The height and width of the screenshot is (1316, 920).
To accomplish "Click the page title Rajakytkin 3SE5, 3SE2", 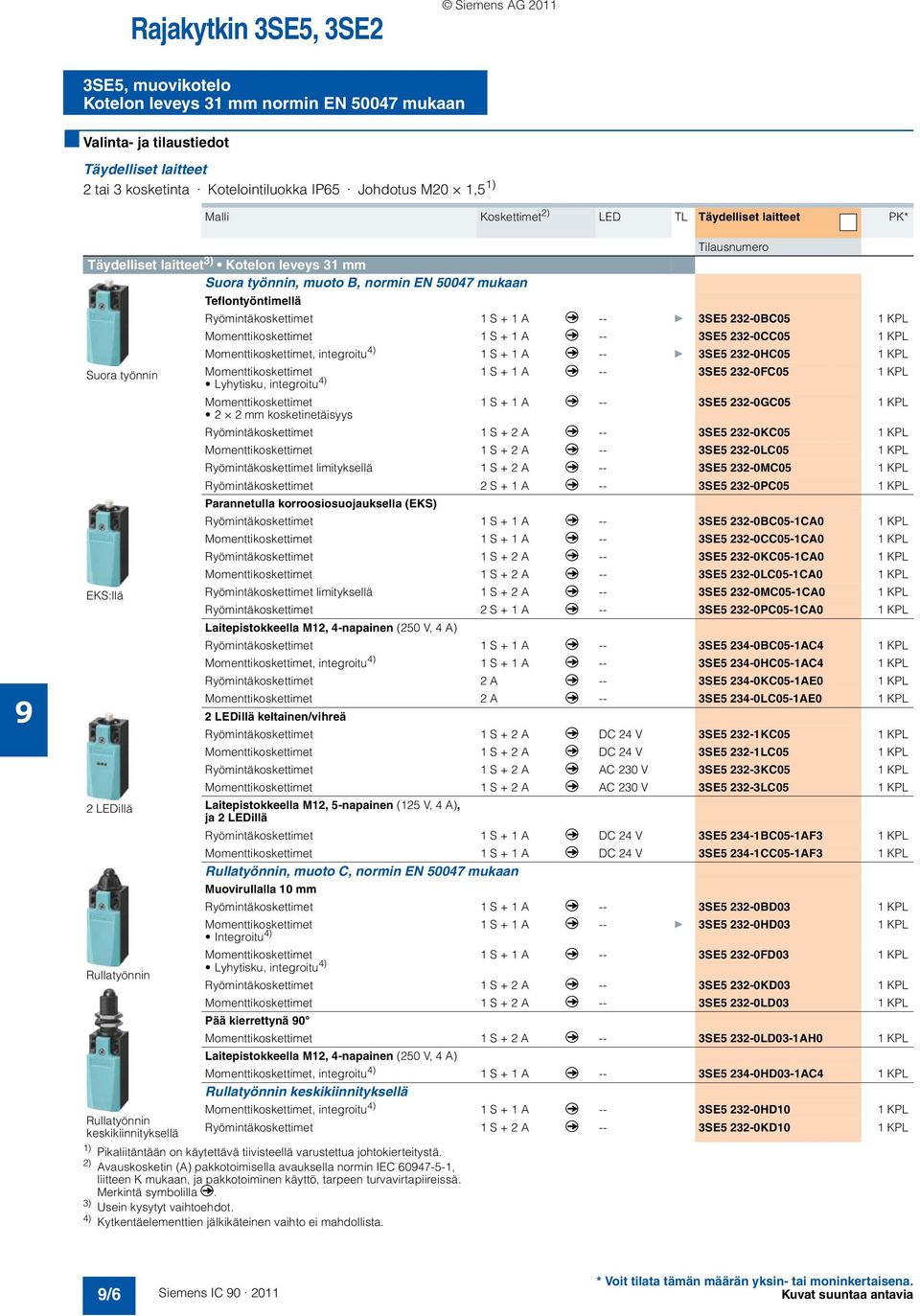I will click(x=257, y=30).
